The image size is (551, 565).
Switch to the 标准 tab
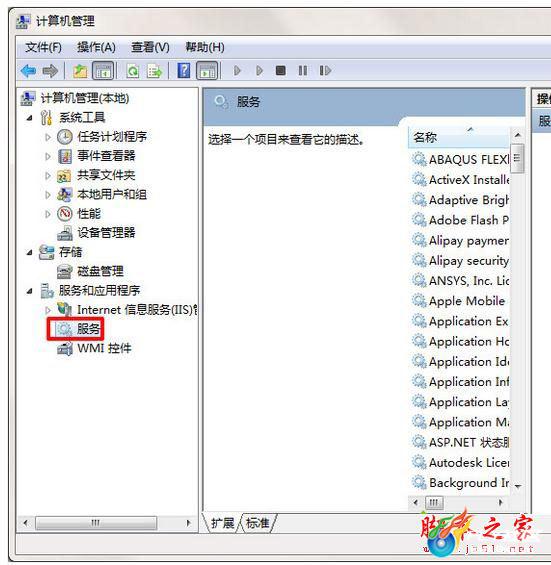pyautogui.click(x=257, y=523)
